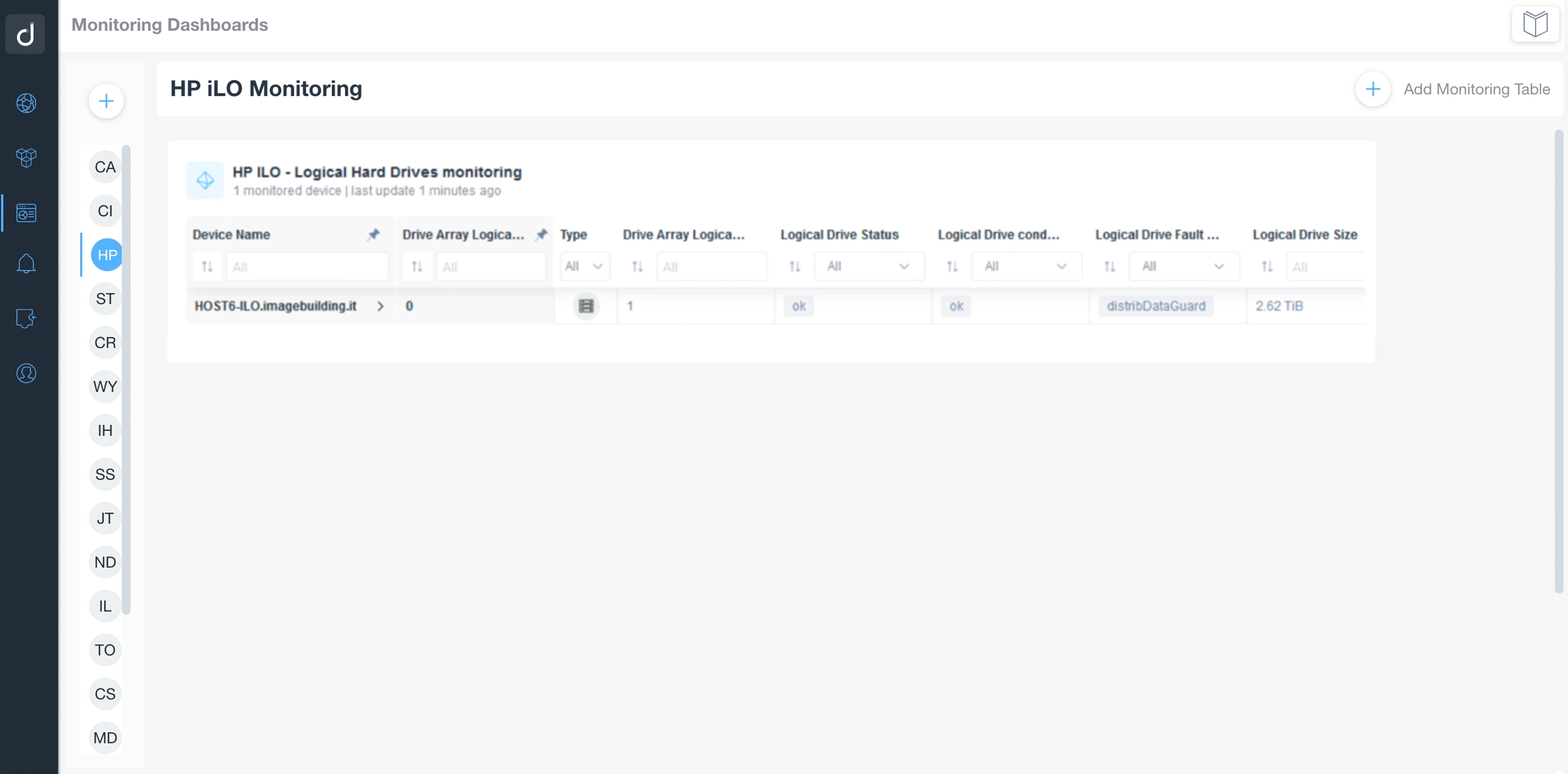Image resolution: width=1568 pixels, height=774 pixels.
Task: Sort by Logical Drive Status
Action: click(x=795, y=267)
